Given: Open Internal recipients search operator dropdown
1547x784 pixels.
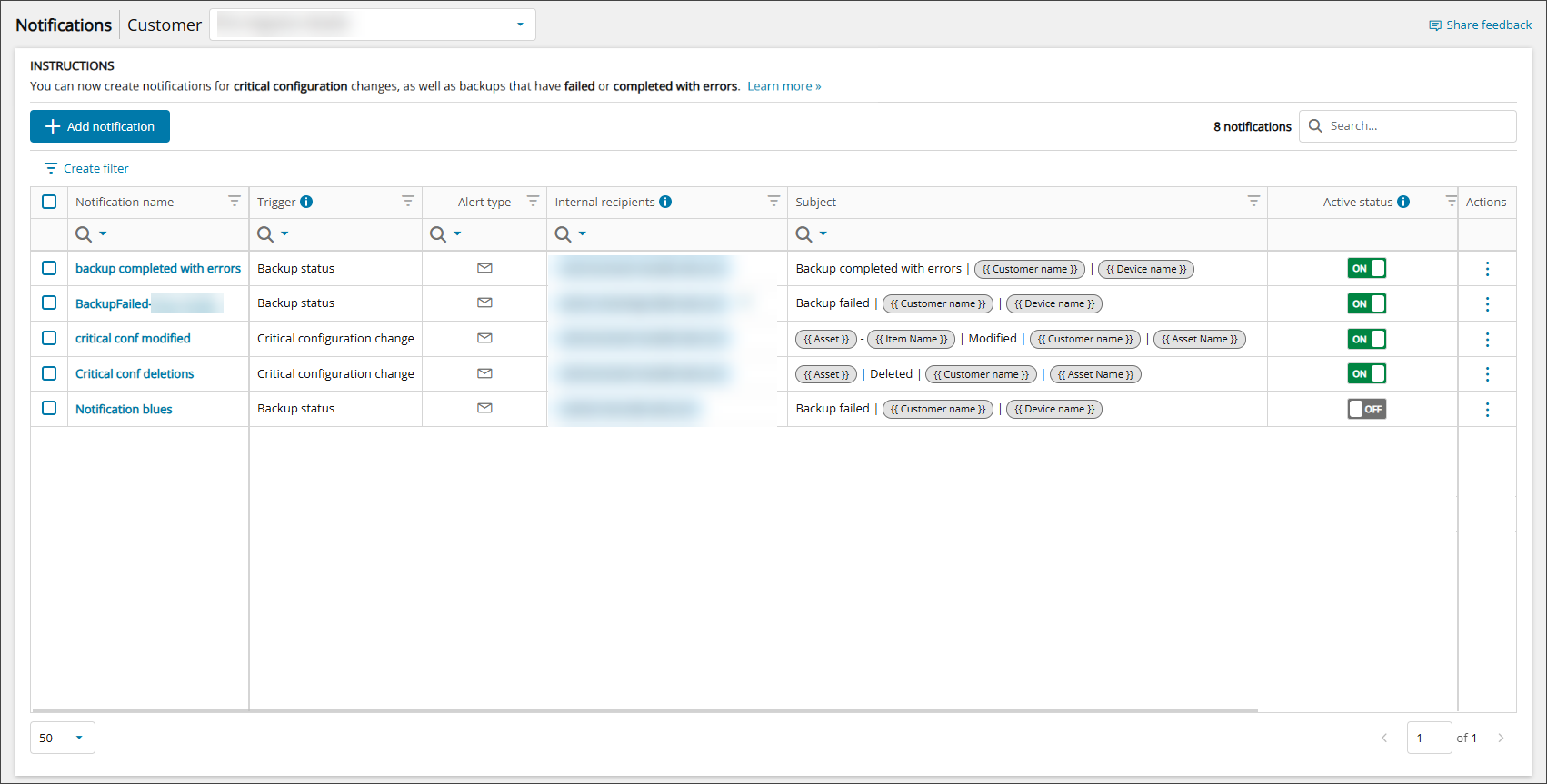Looking at the screenshot, I should tap(583, 233).
